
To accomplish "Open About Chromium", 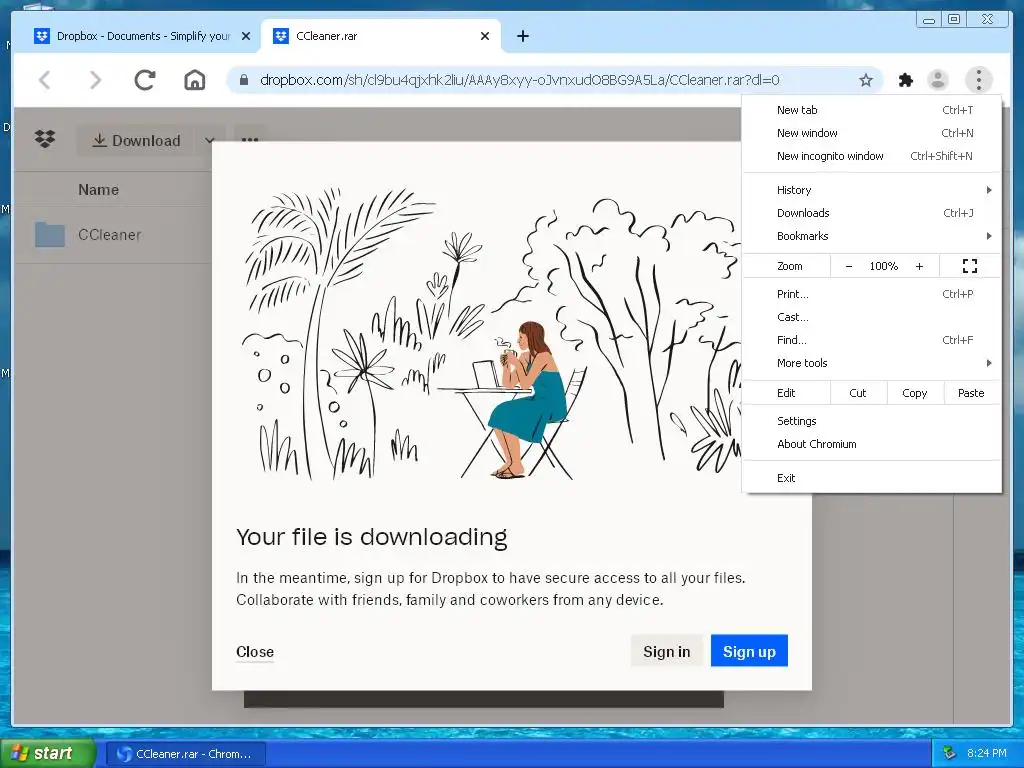I will (x=872, y=444).
